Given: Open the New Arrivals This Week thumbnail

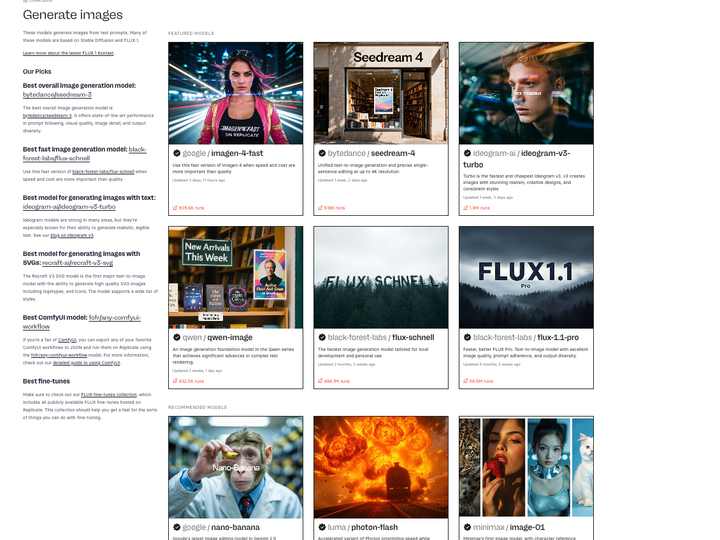Looking at the screenshot, I should [x=236, y=277].
